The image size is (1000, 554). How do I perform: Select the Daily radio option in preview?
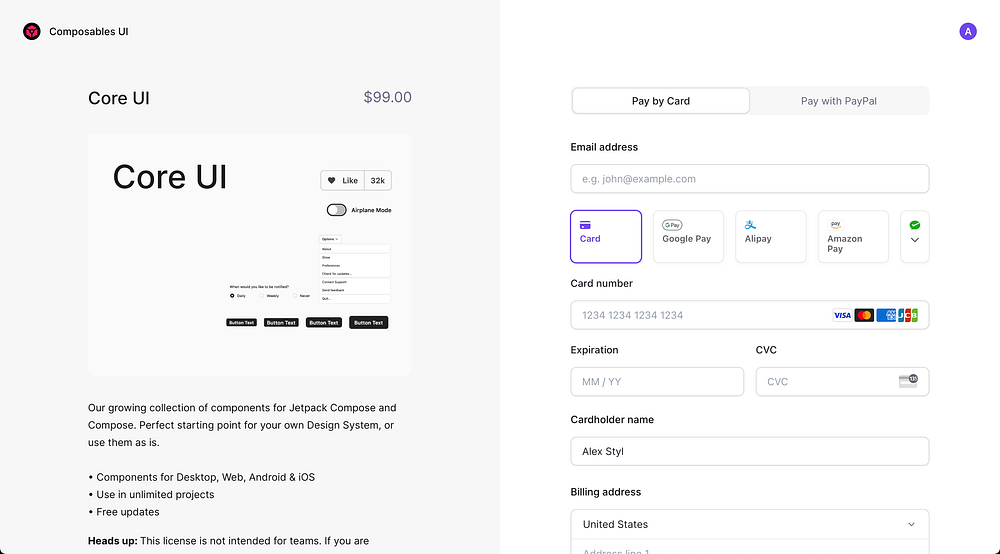pyautogui.click(x=232, y=296)
